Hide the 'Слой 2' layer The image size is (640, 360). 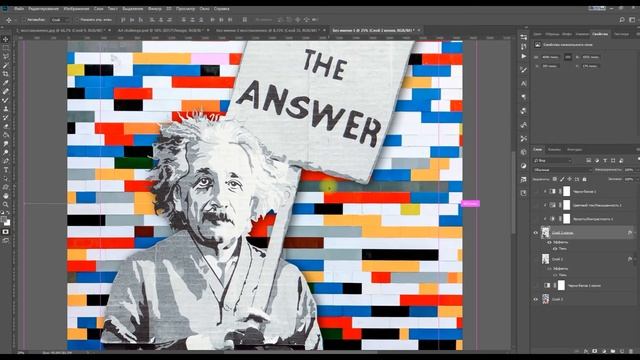point(536,299)
